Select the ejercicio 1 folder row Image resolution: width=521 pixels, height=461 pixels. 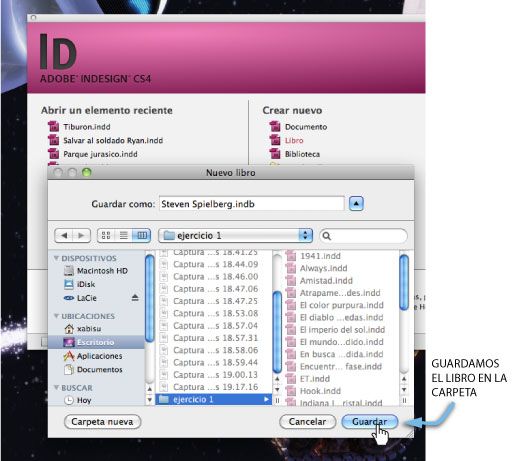point(214,399)
